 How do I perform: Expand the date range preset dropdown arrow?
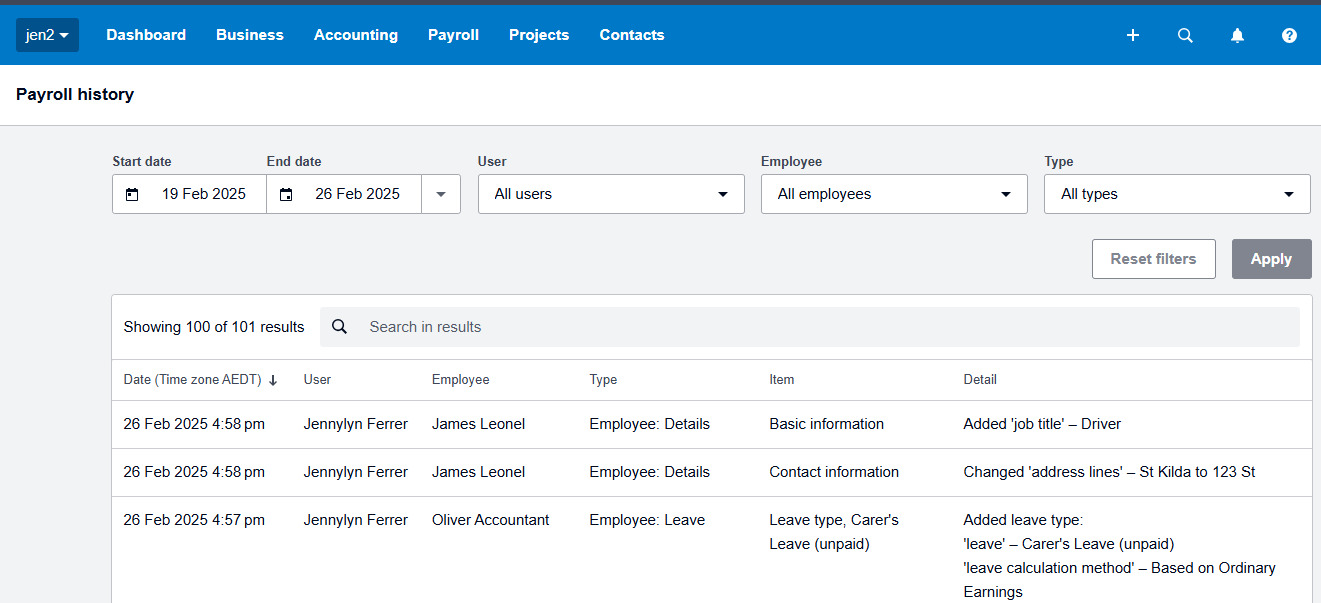[x=441, y=194]
